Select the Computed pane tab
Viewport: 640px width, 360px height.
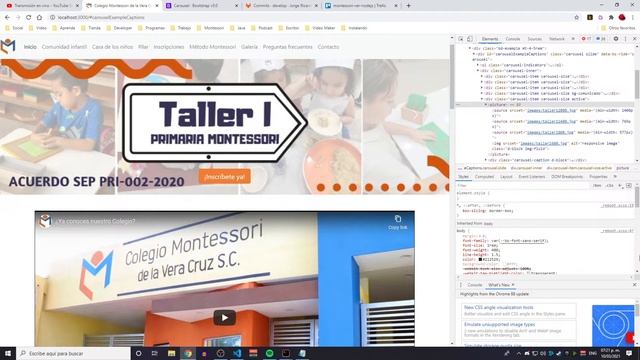click(484, 177)
